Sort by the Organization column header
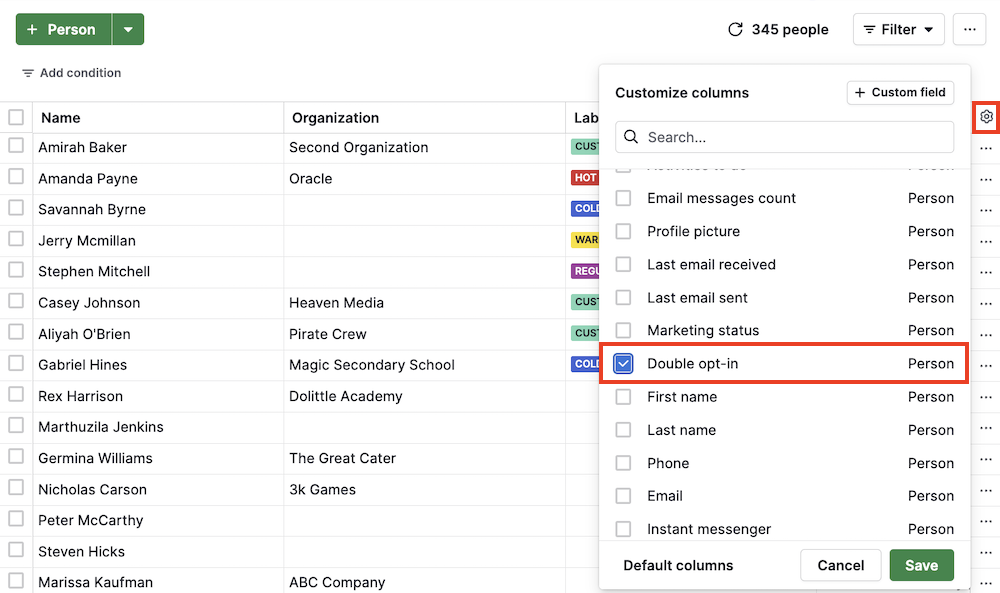This screenshot has width=1000, height=593. pos(335,118)
